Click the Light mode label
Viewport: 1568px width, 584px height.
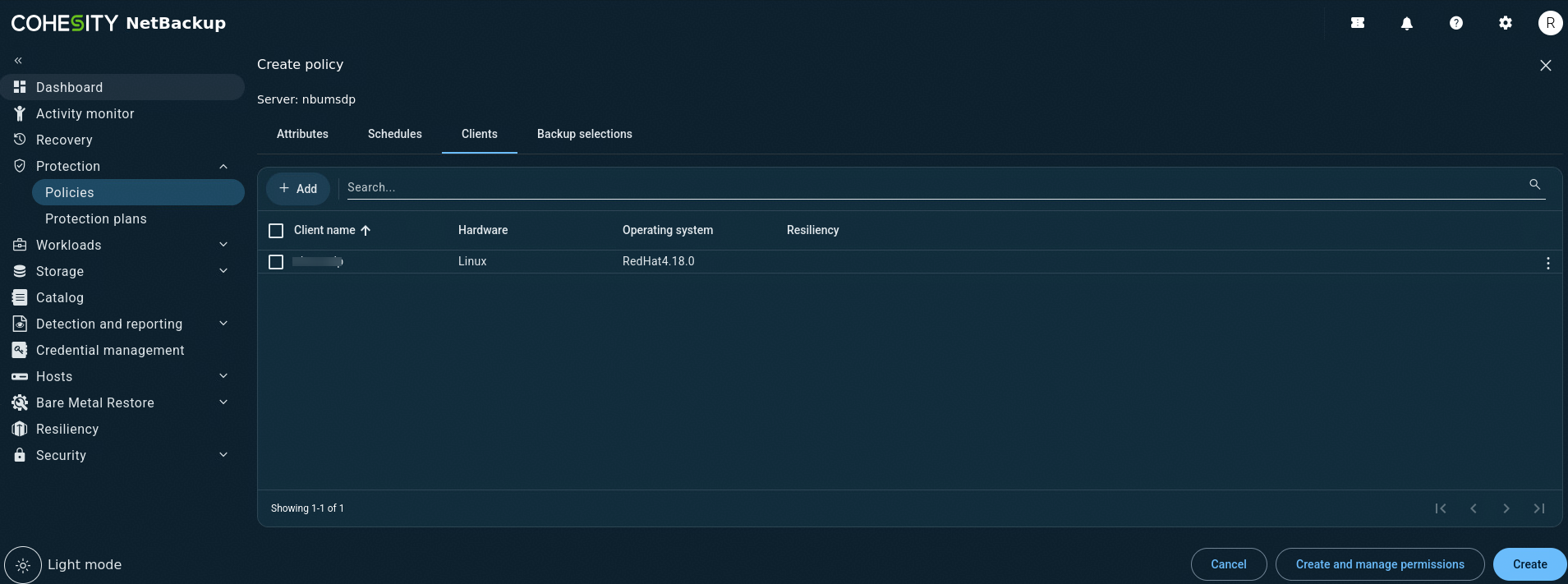click(85, 564)
